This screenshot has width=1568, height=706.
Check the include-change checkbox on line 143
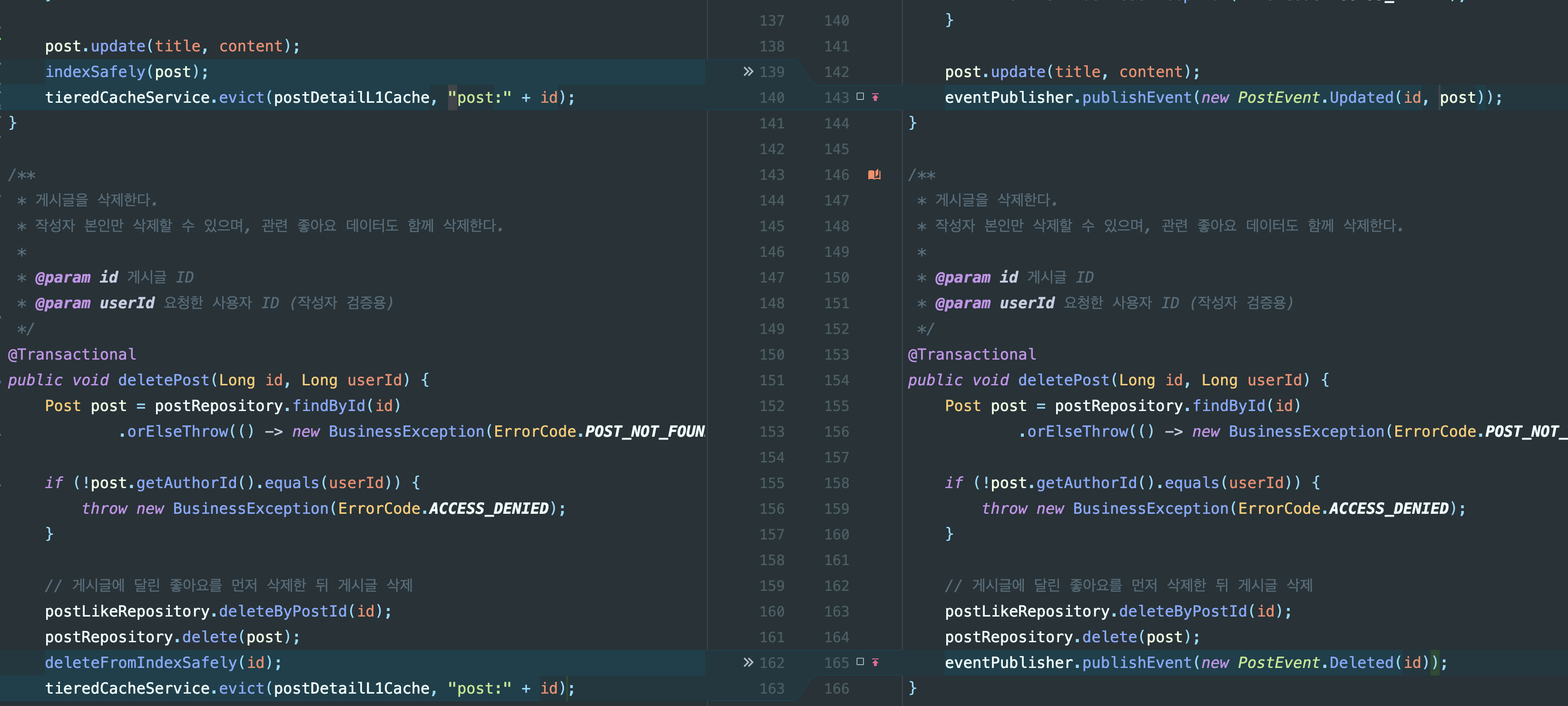tap(860, 97)
